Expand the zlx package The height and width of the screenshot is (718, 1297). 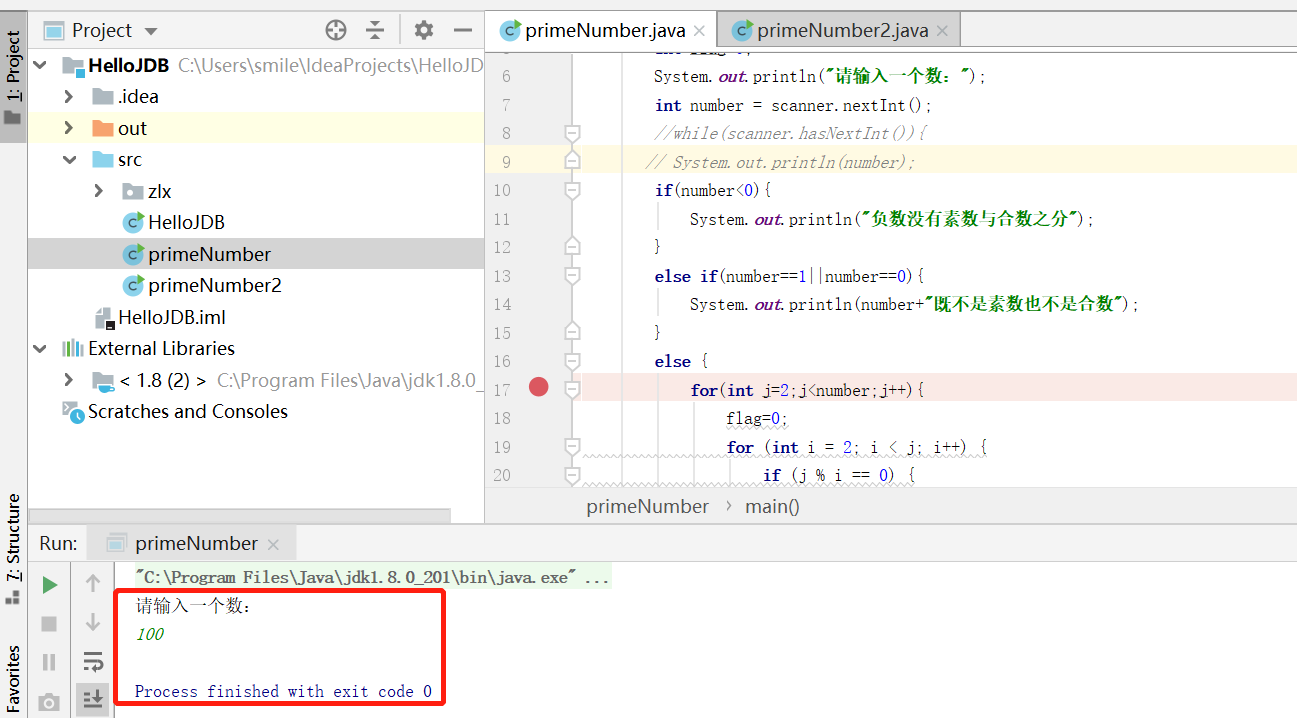(98, 191)
